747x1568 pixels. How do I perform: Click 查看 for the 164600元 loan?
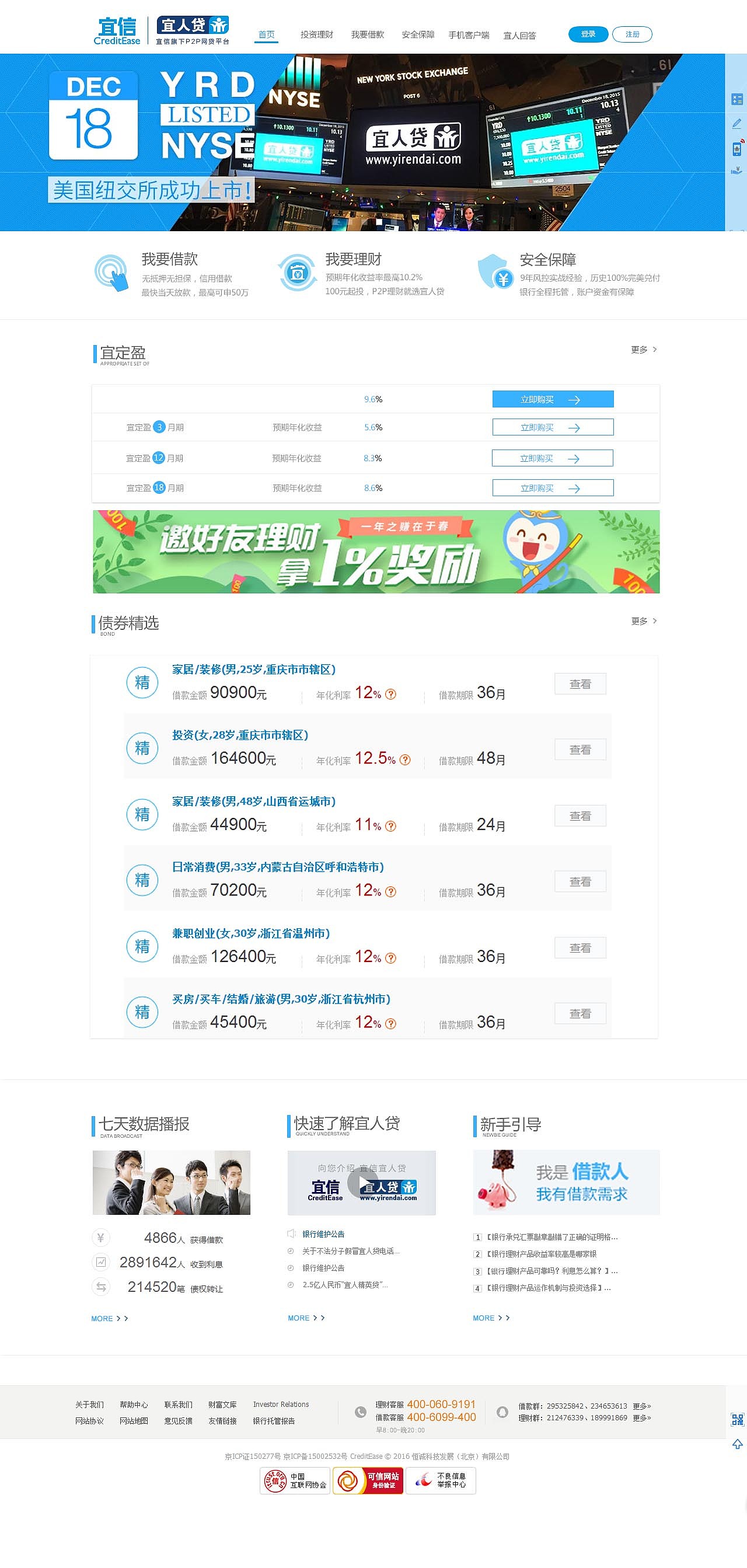pos(580,750)
